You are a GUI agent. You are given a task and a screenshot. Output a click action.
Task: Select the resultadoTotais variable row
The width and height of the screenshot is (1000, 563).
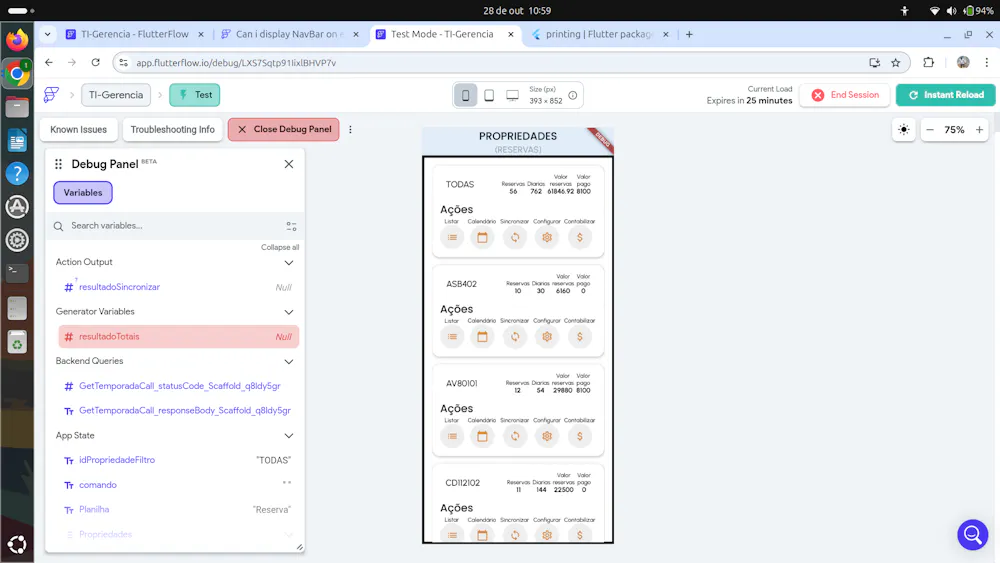[x=179, y=337]
